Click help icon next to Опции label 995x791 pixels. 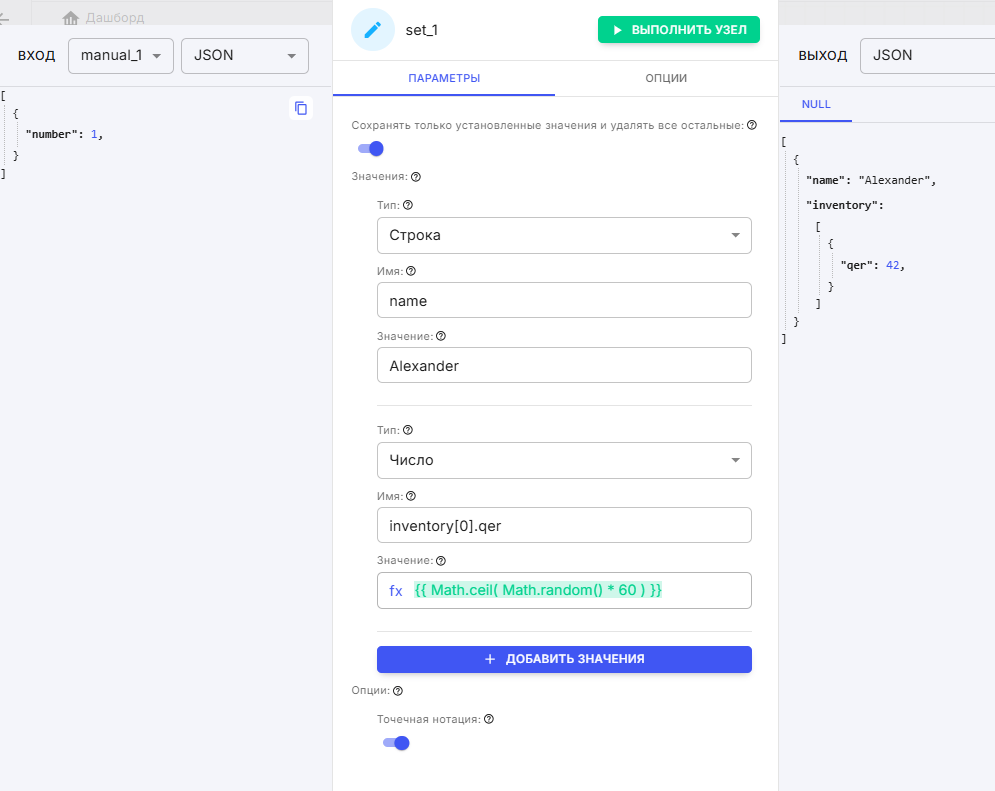[398, 691]
